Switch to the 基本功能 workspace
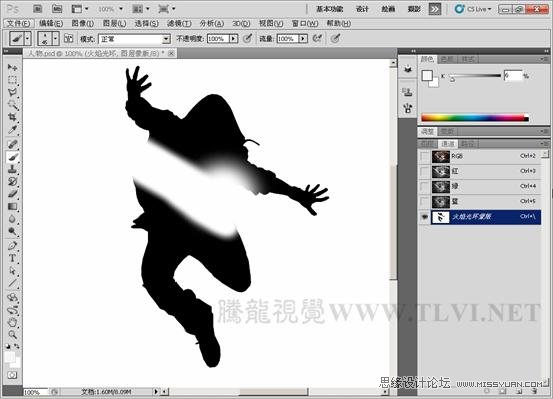 coord(329,9)
